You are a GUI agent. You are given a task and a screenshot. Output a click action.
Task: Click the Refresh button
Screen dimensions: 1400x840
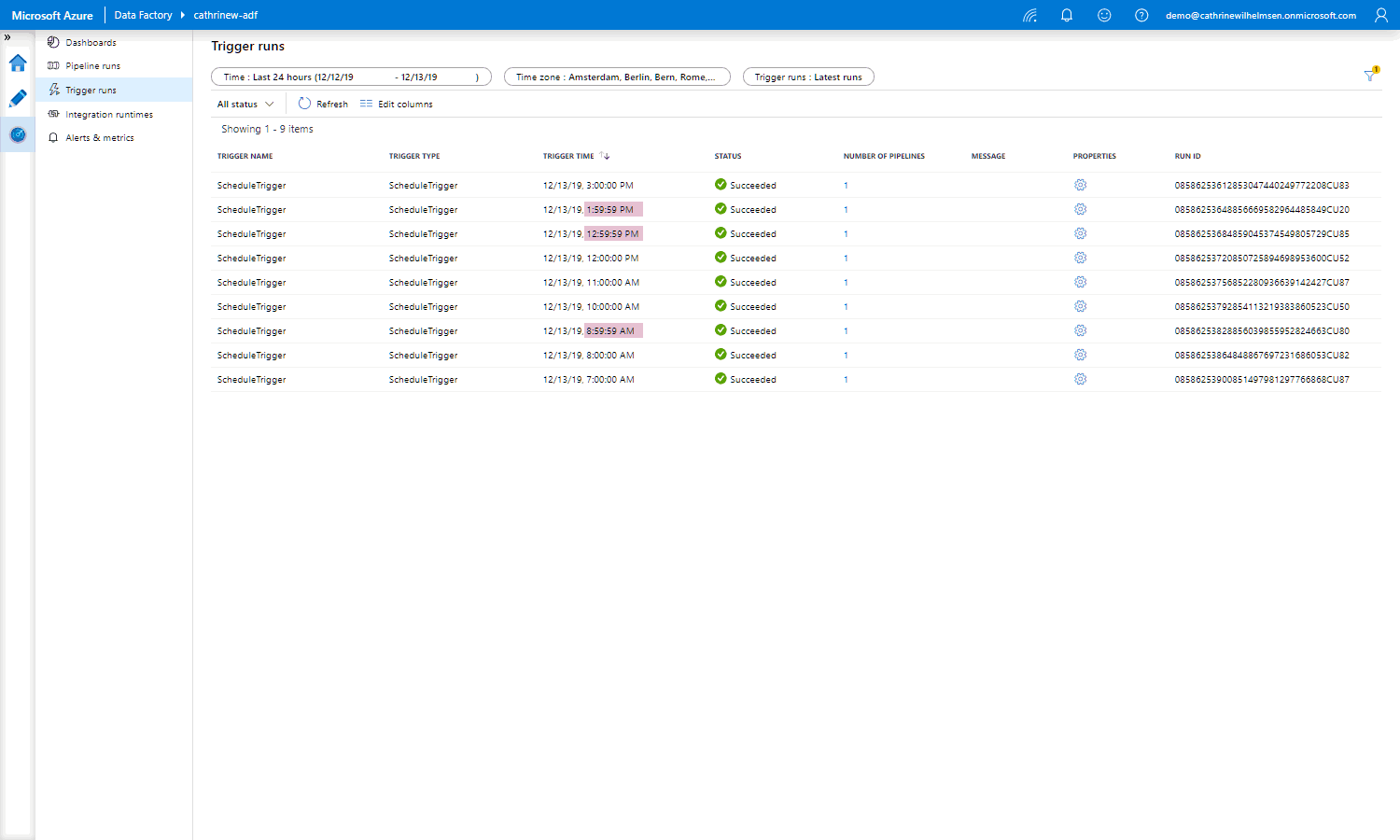point(323,105)
